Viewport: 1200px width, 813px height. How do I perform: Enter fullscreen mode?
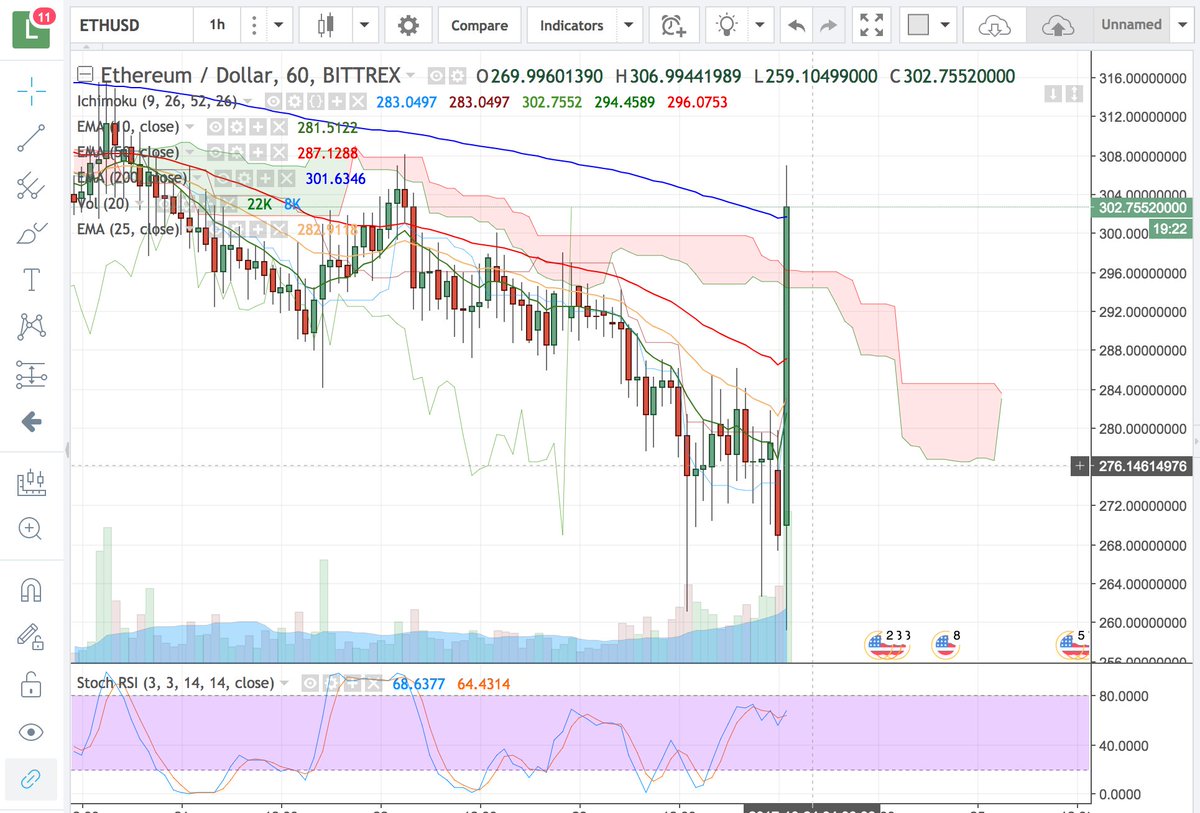[872, 25]
